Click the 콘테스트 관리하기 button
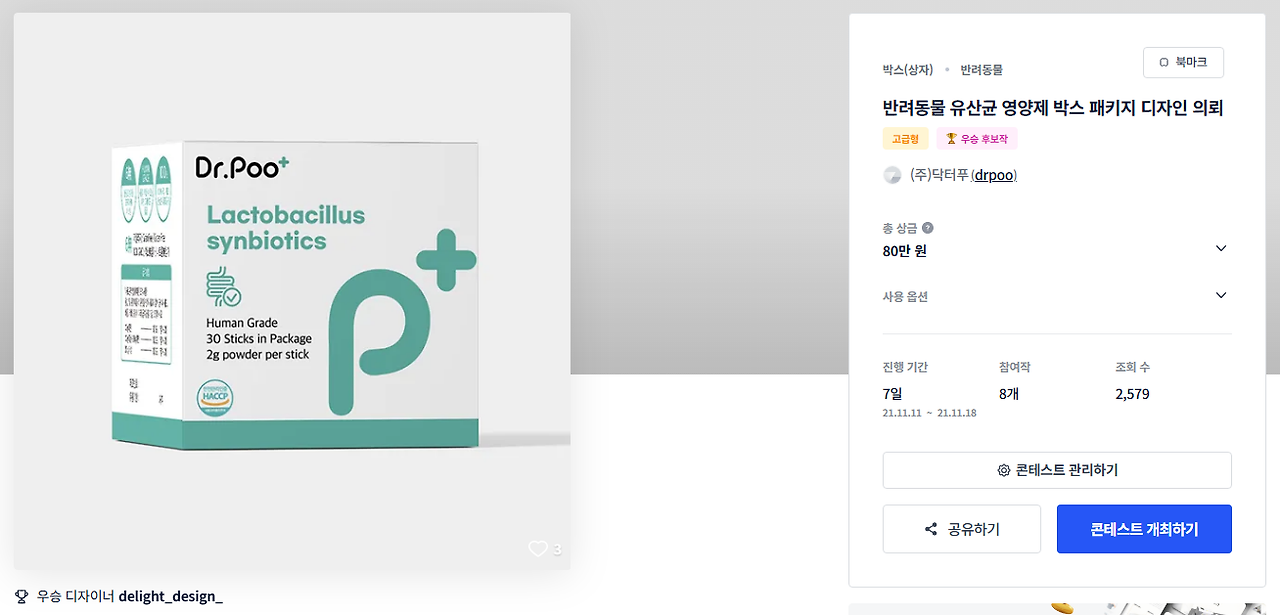Screen dimensions: 1280x615 [x=1057, y=470]
